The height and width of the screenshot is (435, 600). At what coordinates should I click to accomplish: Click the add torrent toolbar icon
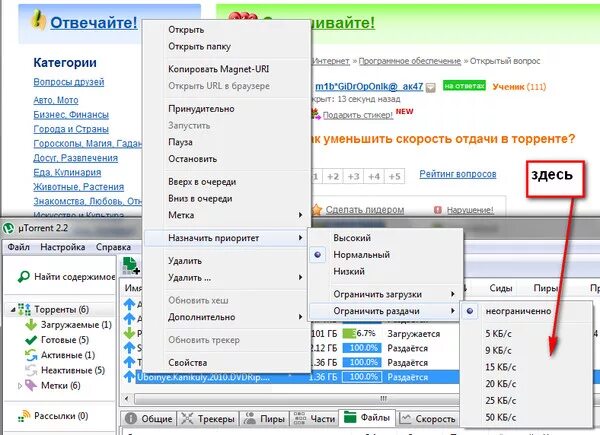131,266
